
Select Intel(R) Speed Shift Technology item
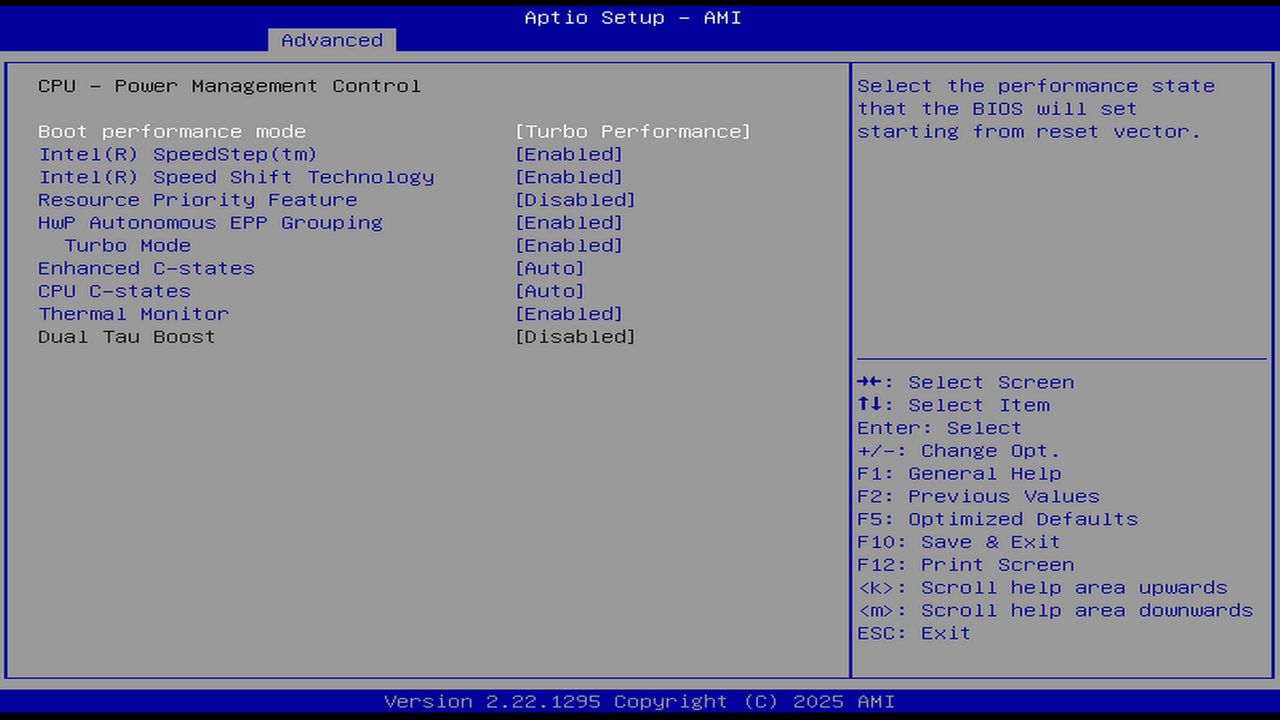pos(236,177)
